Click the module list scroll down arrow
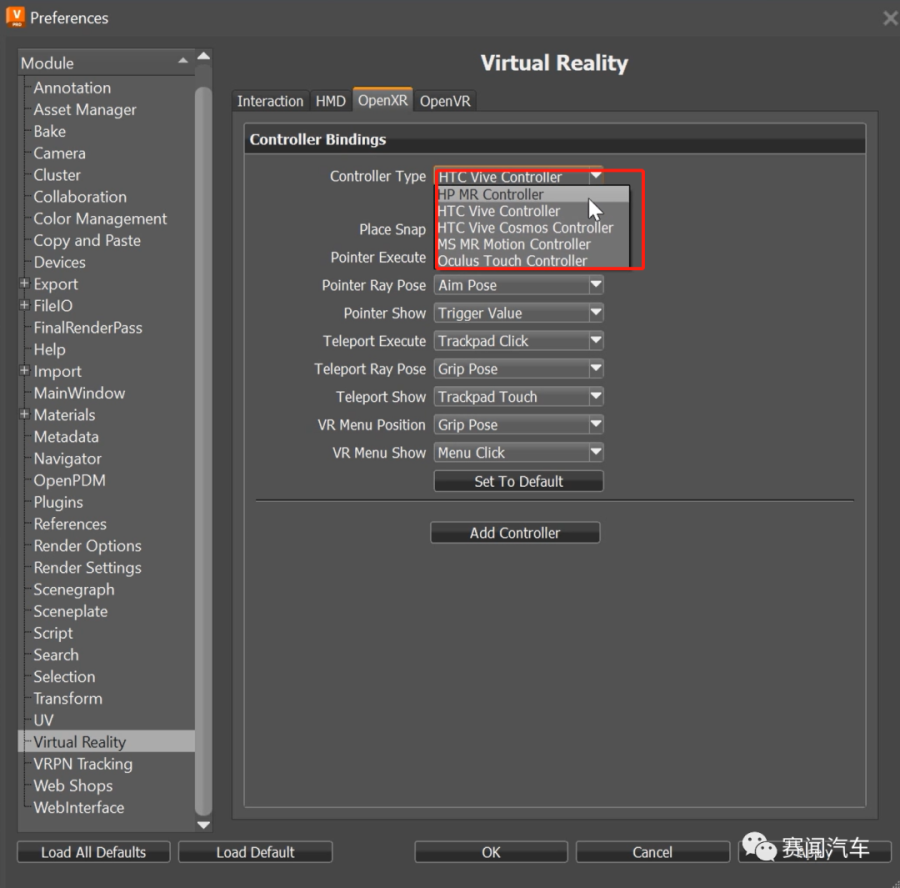 tap(204, 825)
